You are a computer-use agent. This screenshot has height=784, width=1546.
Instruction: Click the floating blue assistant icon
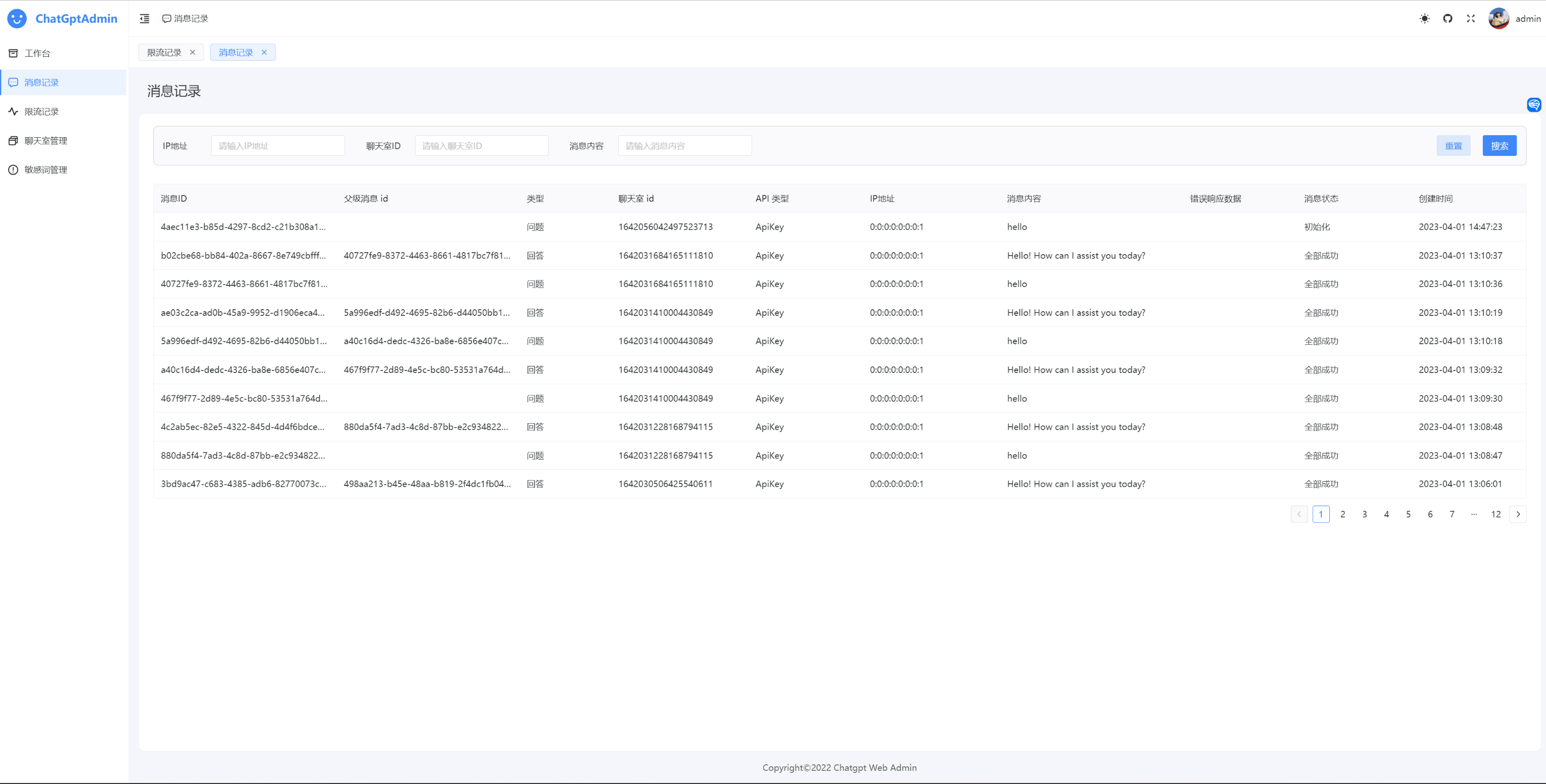click(1533, 105)
